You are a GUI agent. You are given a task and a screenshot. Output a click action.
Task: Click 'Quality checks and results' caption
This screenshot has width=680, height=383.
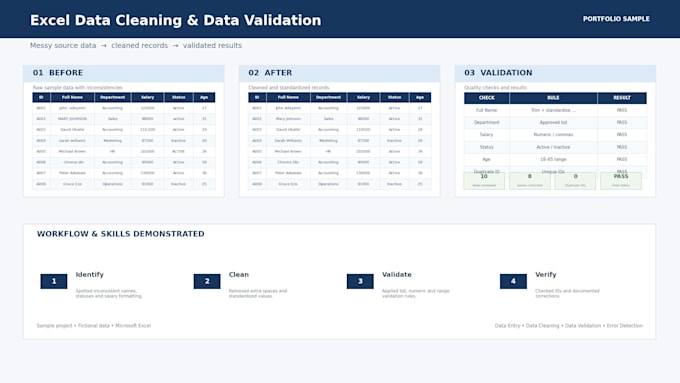coord(495,88)
